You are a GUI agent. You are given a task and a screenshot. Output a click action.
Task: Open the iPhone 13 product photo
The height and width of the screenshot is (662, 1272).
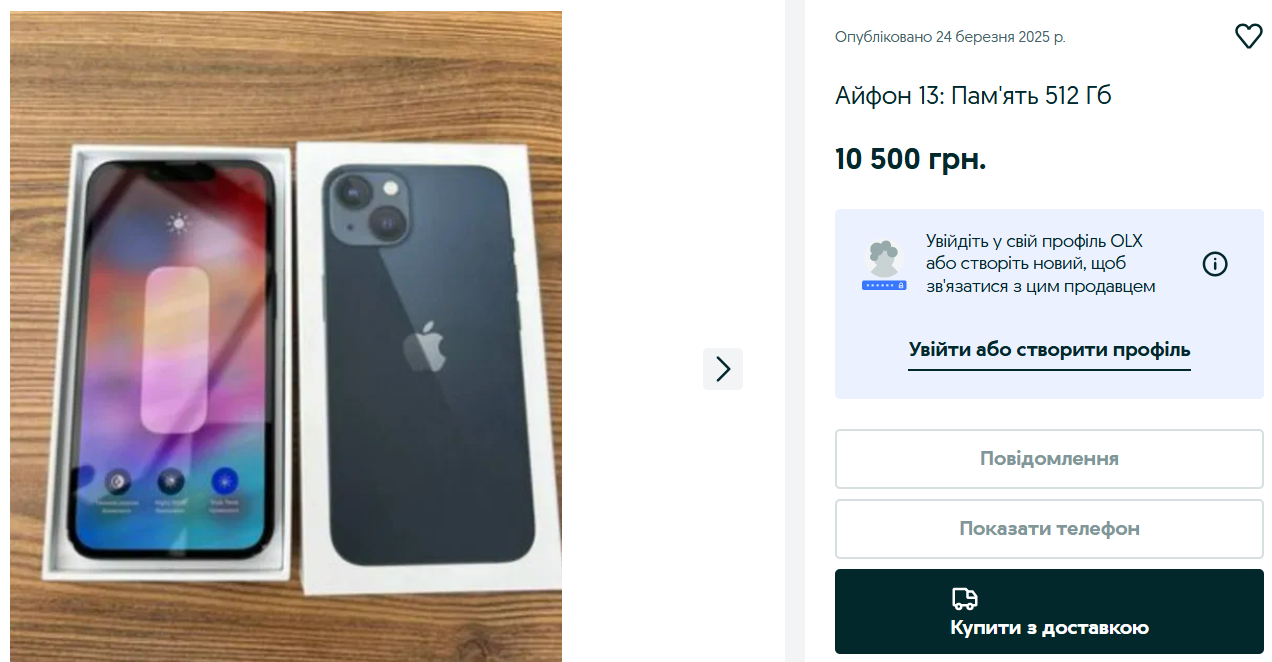[286, 336]
